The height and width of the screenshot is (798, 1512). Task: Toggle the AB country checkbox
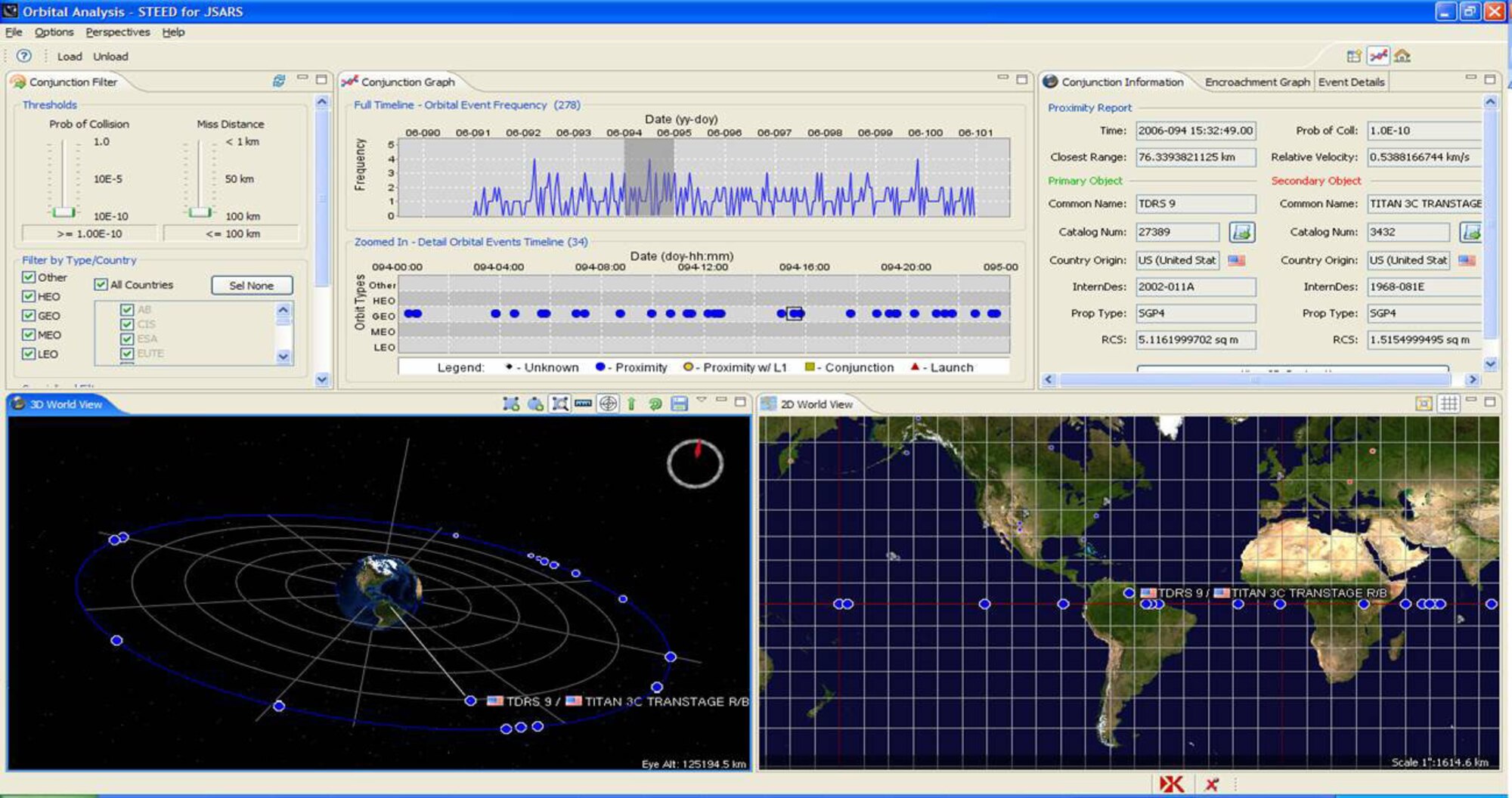coord(127,310)
